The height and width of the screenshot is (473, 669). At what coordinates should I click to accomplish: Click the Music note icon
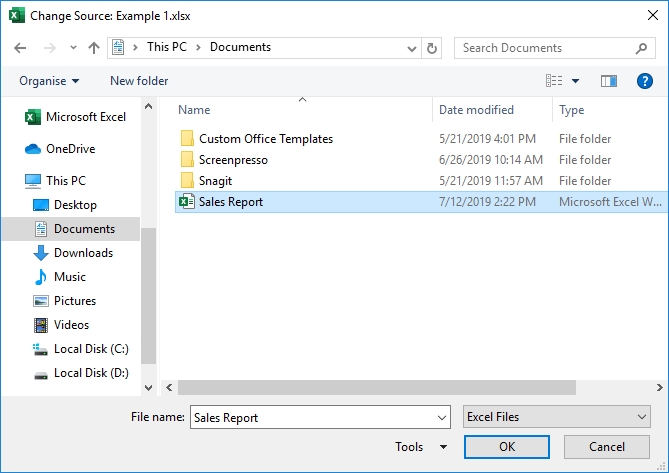tap(41, 277)
